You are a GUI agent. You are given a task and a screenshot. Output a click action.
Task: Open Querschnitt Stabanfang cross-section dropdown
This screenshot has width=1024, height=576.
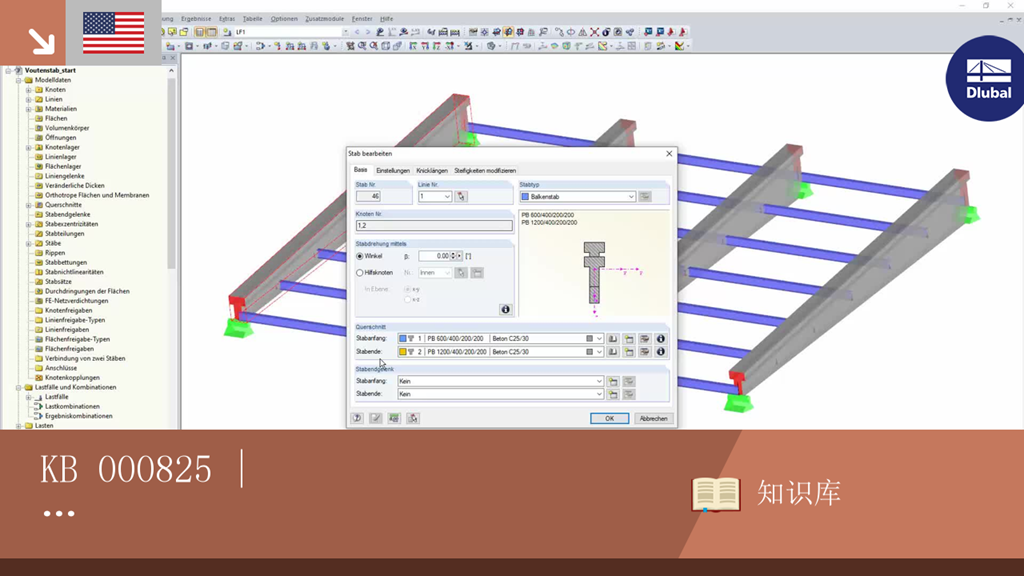pos(599,339)
